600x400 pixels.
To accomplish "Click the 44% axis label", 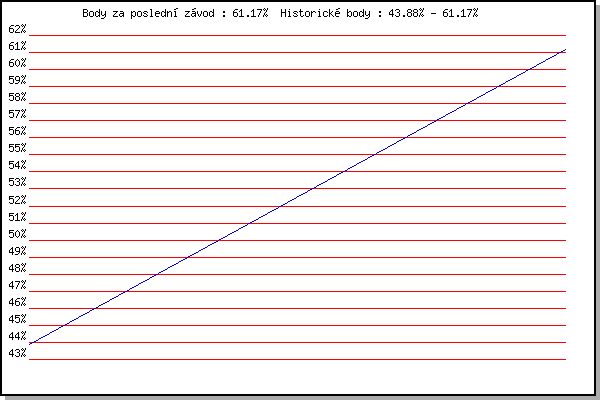I will click(x=17, y=336).
